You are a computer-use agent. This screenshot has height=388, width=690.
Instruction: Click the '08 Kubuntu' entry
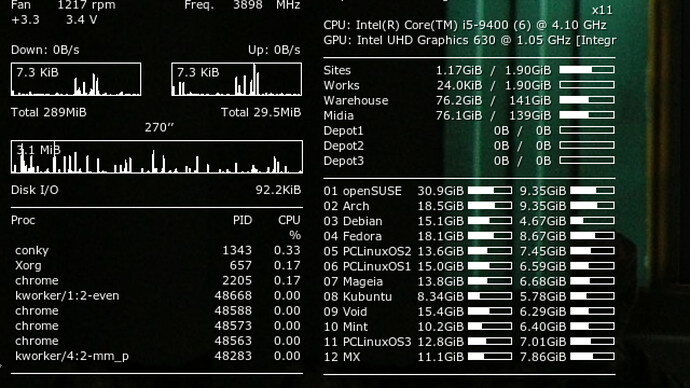click(358, 296)
